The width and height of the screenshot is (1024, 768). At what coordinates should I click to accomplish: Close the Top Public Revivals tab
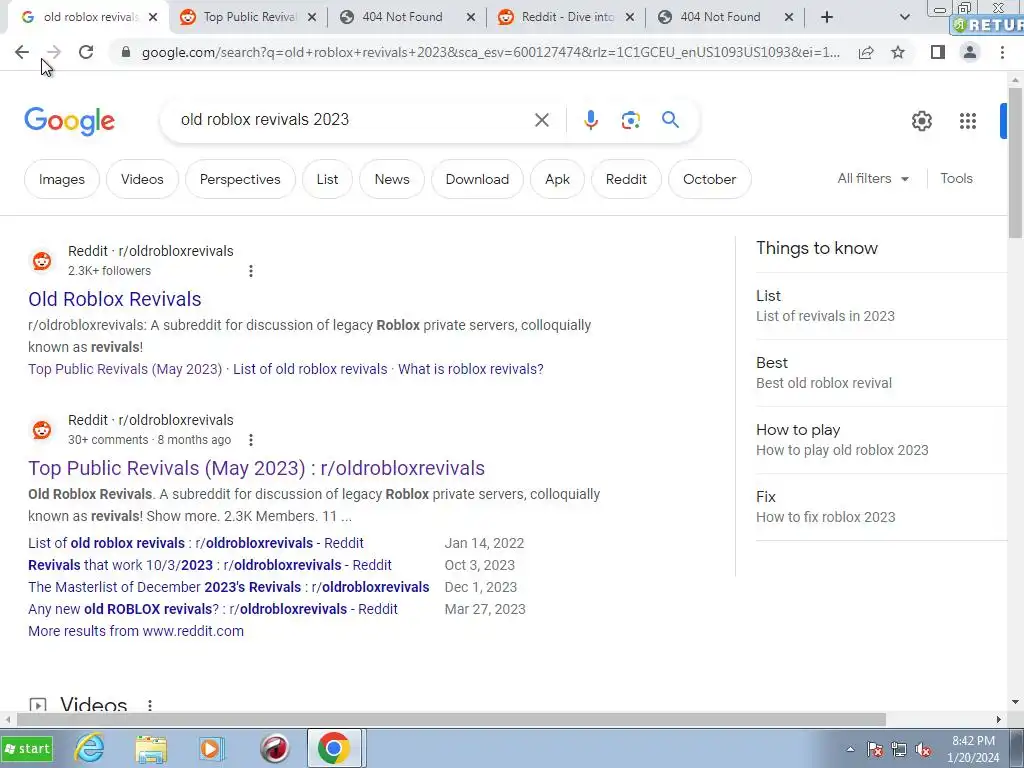312,18
